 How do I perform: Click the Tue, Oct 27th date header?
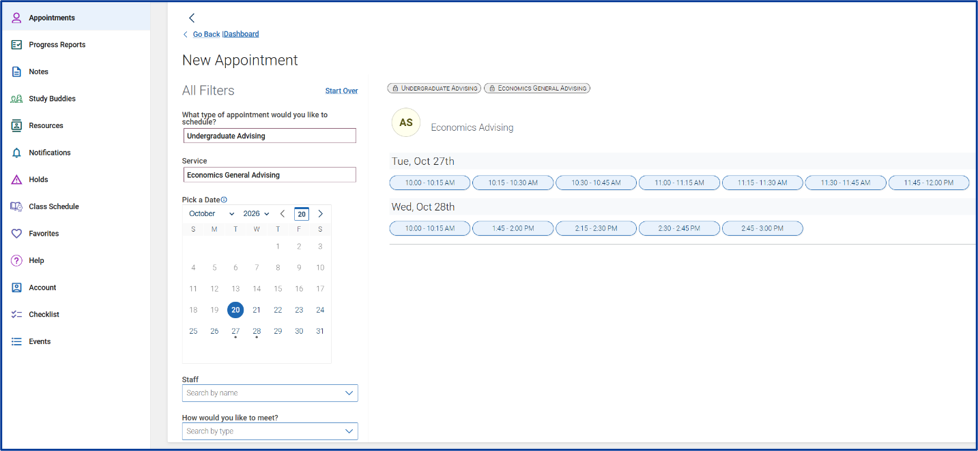click(423, 162)
